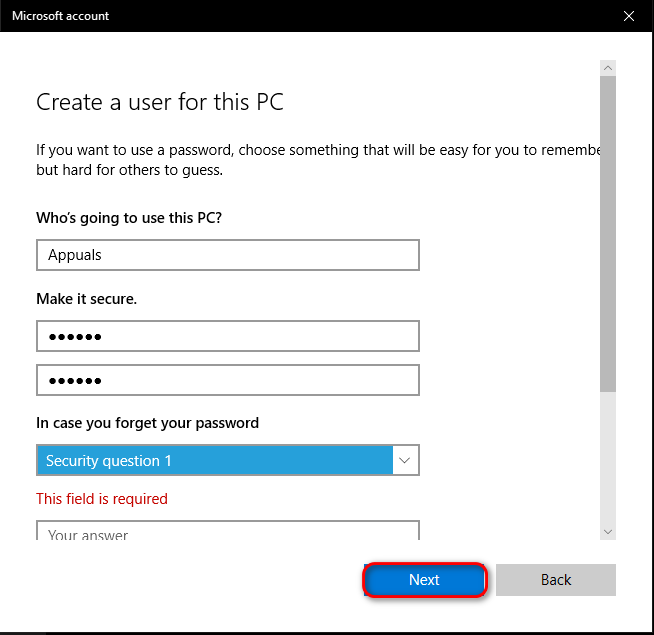Click the Create a user for this PC heading
This screenshot has width=654, height=635.
tap(161, 102)
